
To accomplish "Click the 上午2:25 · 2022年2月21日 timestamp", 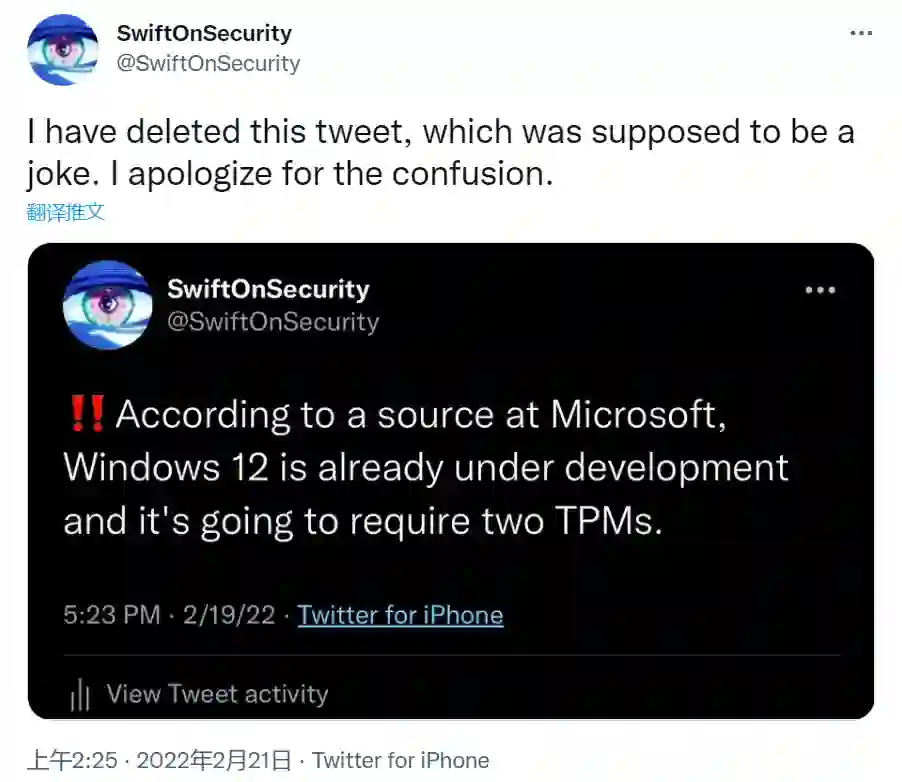I will click(x=158, y=761).
